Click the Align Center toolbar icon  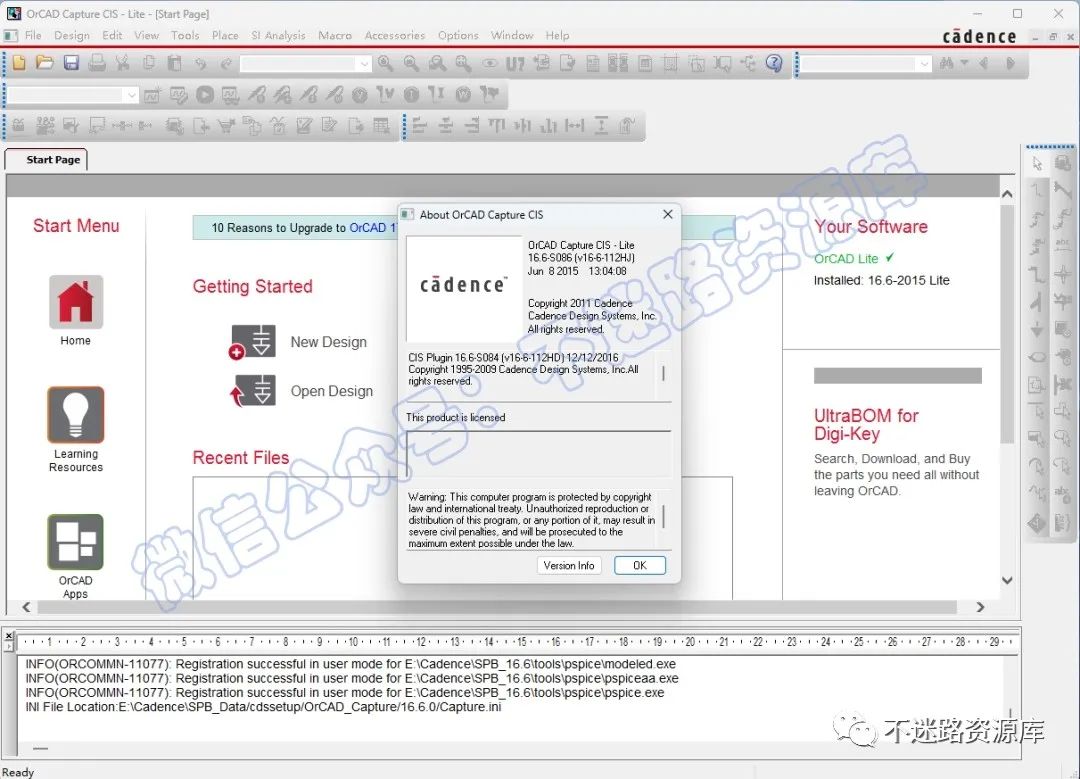[446, 125]
